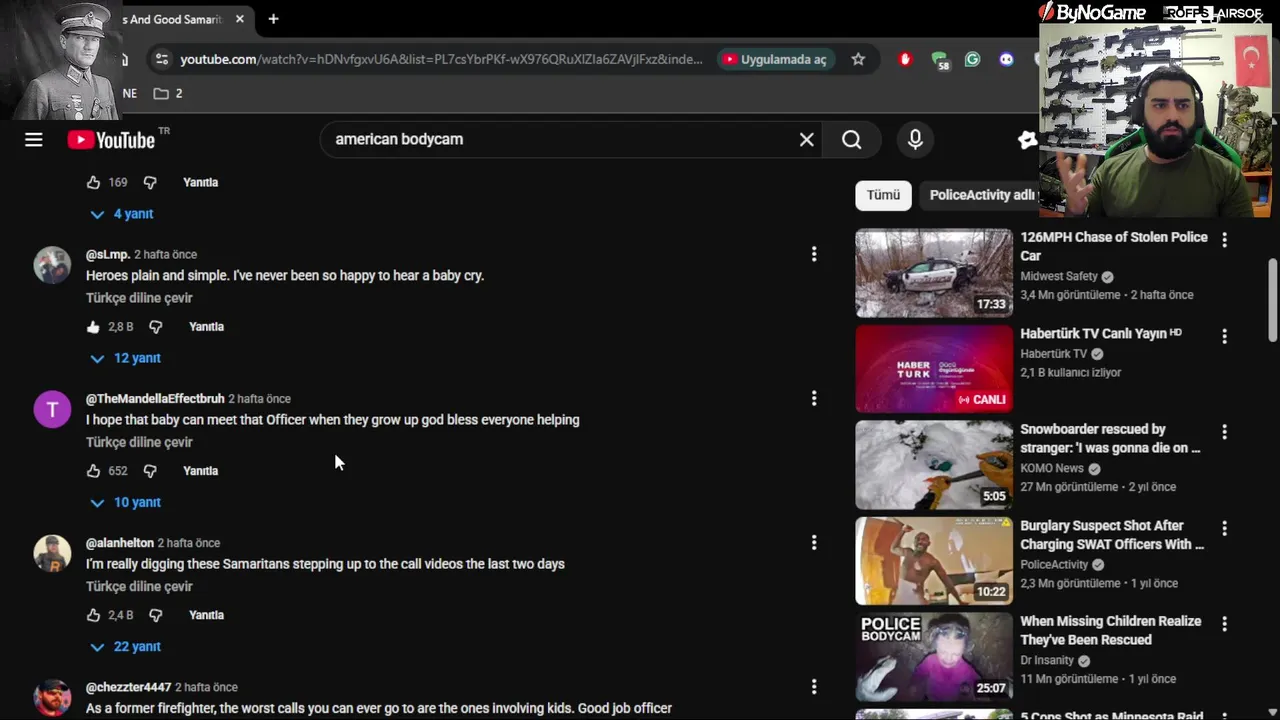This screenshot has height=720, width=1280.
Task: Open the blue circular extension icon
Action: click(x=1006, y=60)
